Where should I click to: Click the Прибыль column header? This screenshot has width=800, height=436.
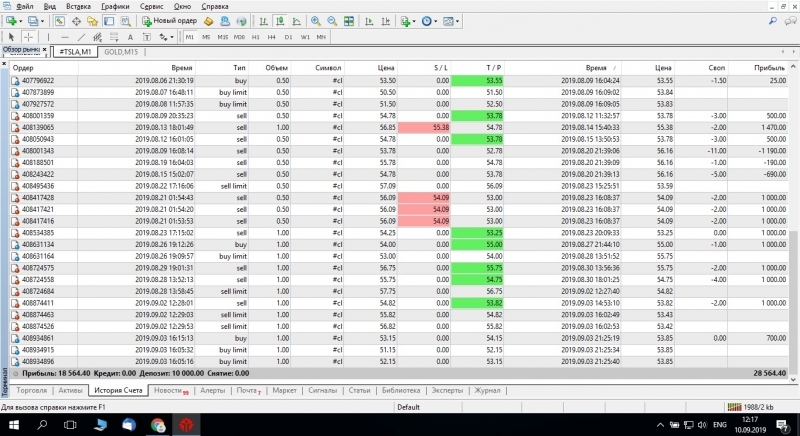(770, 67)
